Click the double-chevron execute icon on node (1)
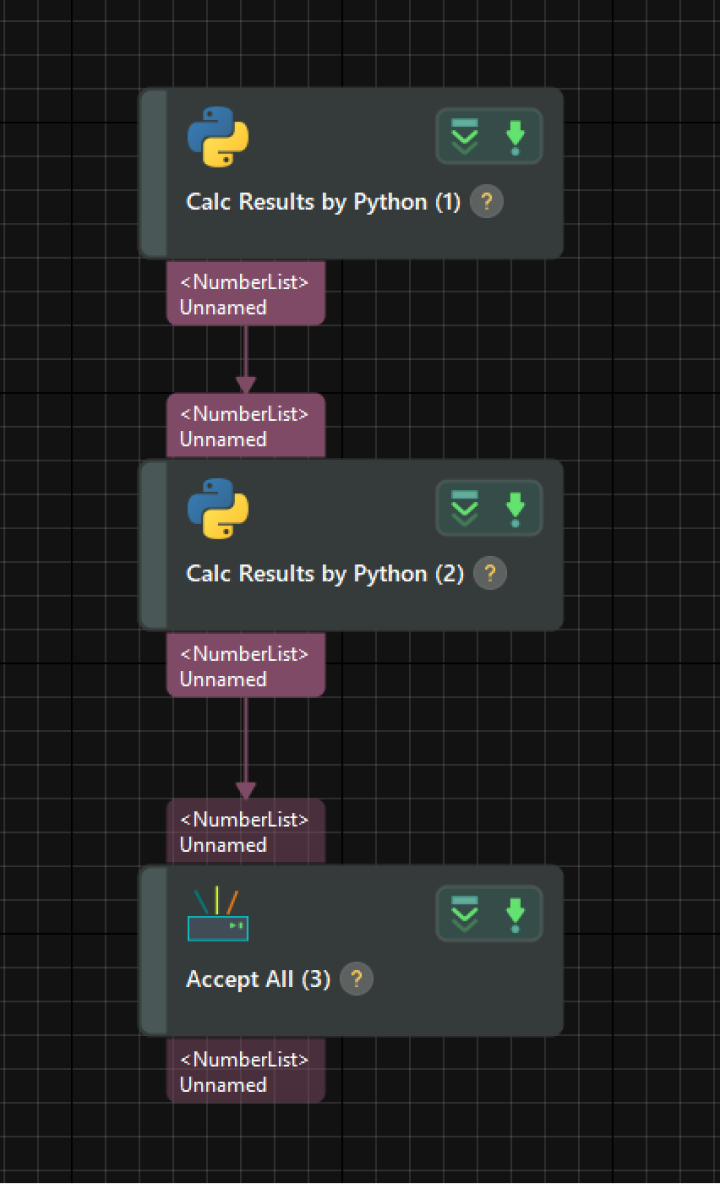 464,136
